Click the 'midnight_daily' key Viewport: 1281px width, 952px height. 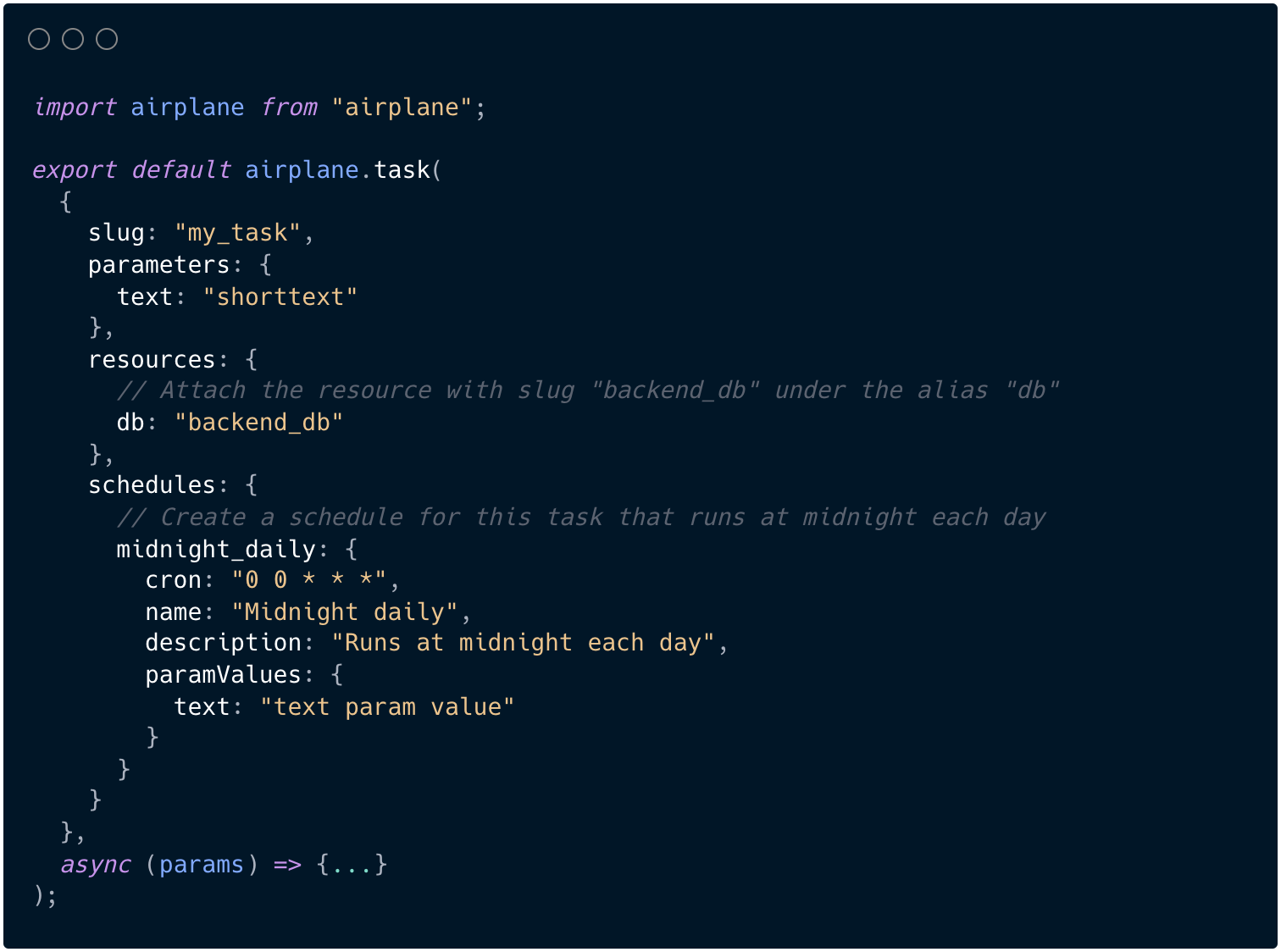(x=216, y=550)
